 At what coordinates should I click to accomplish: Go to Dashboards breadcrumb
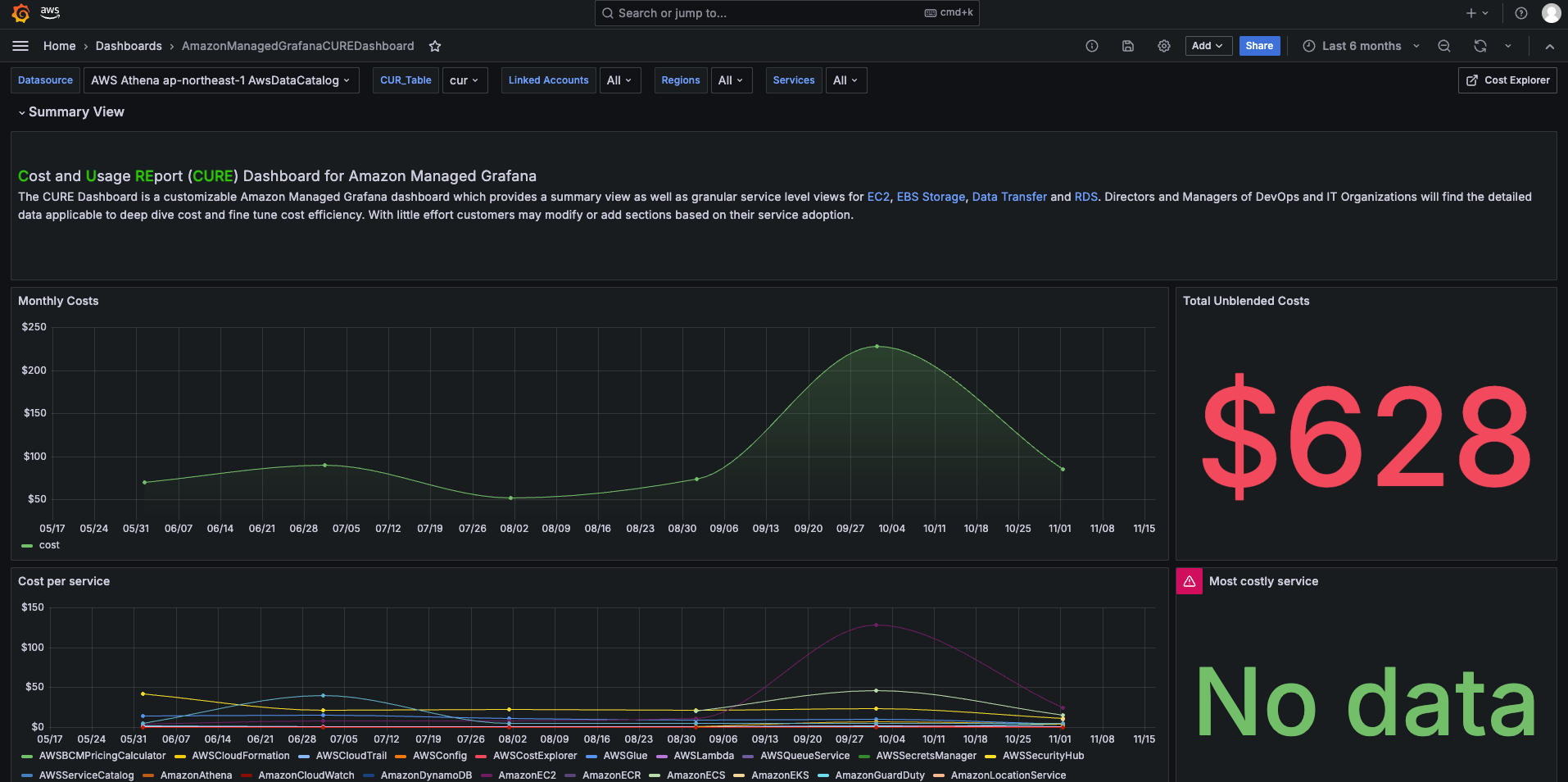click(x=129, y=46)
